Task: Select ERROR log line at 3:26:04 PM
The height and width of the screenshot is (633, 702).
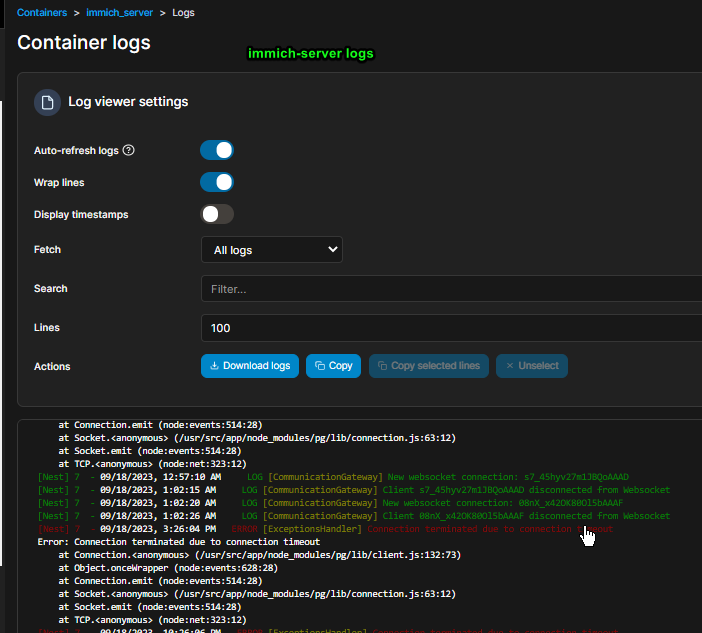Action: pos(325,529)
